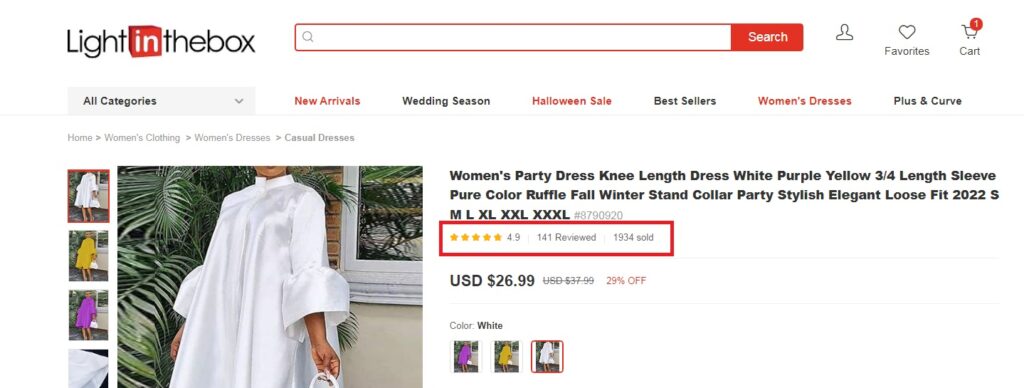This screenshot has height=388, width=1024.
Task: Open Best Sellers menu item
Action: pyautogui.click(x=684, y=101)
